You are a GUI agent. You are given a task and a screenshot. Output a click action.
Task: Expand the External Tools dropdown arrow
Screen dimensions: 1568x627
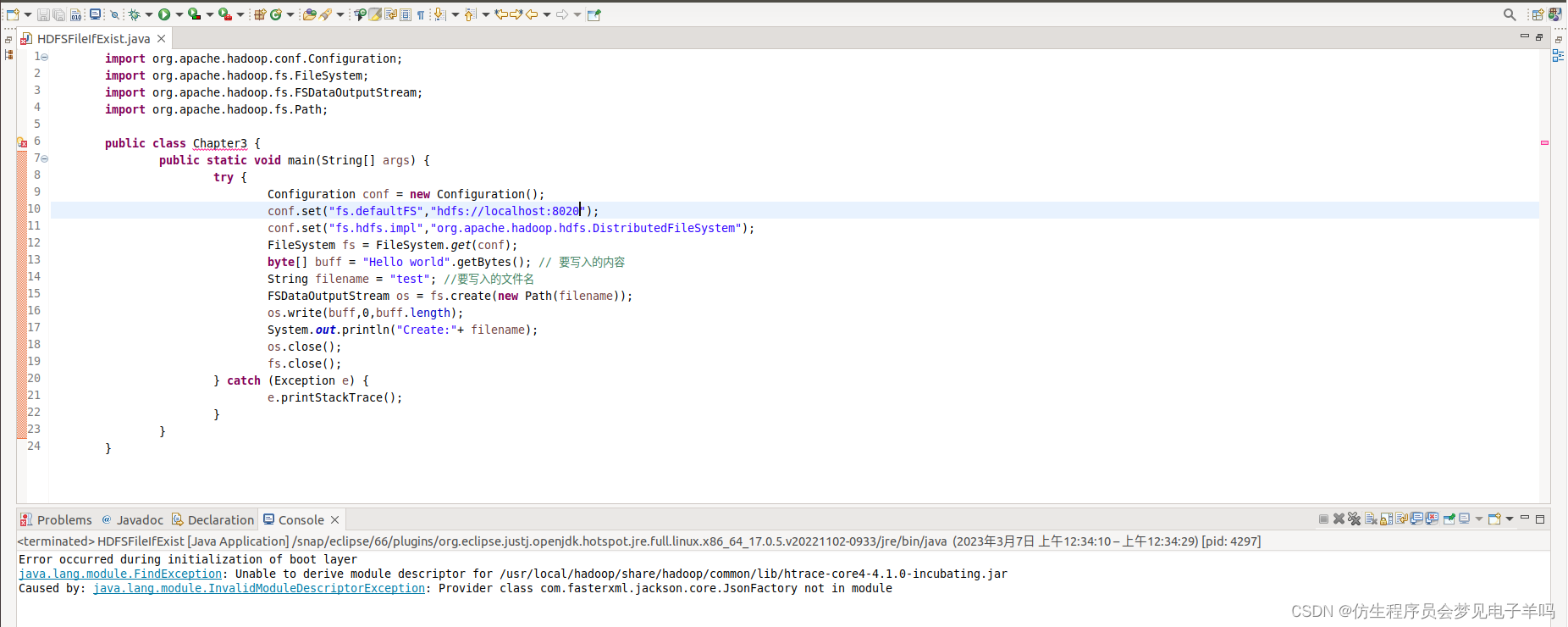240,14
